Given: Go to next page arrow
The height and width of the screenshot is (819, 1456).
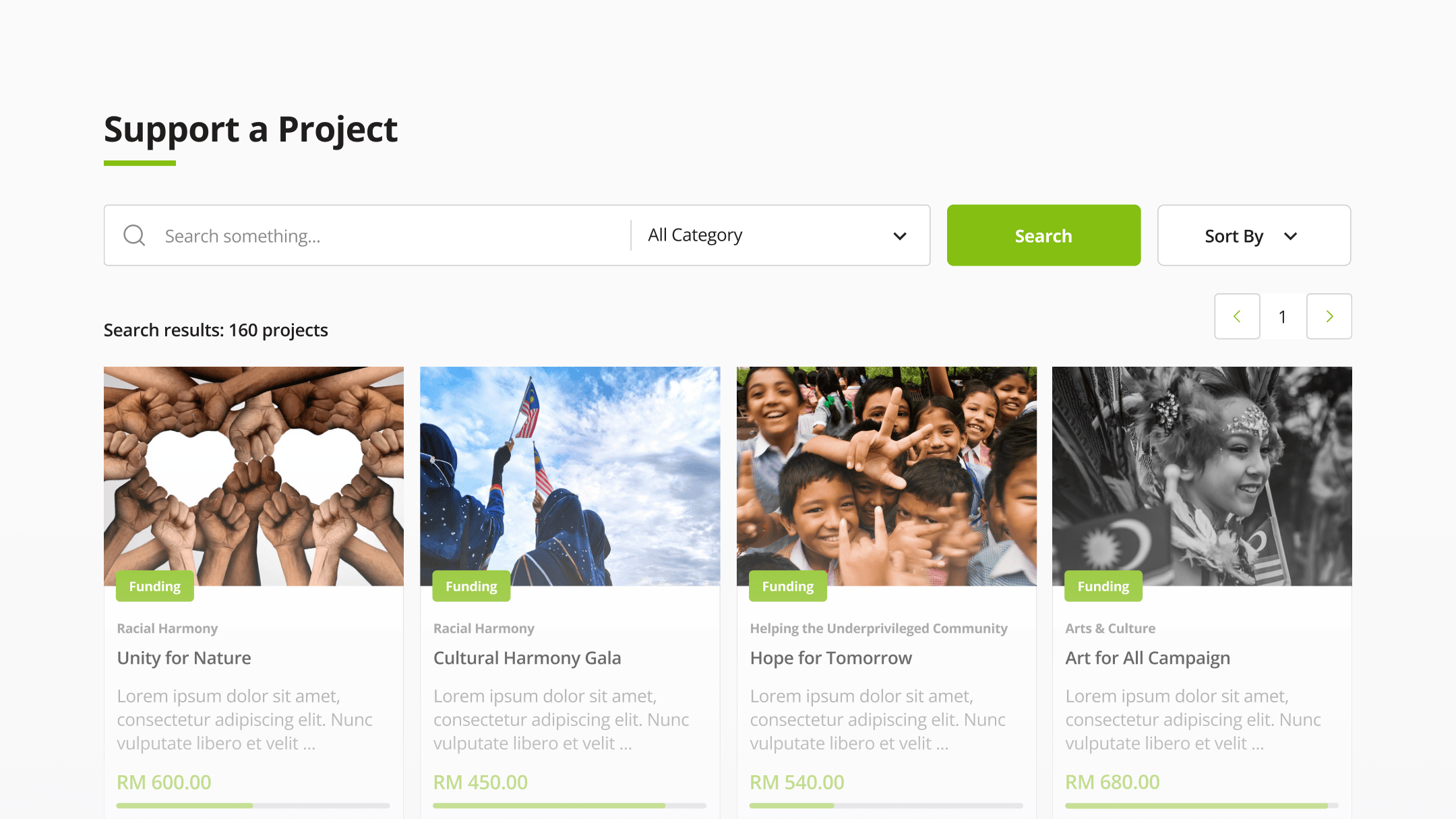Looking at the screenshot, I should tap(1329, 316).
